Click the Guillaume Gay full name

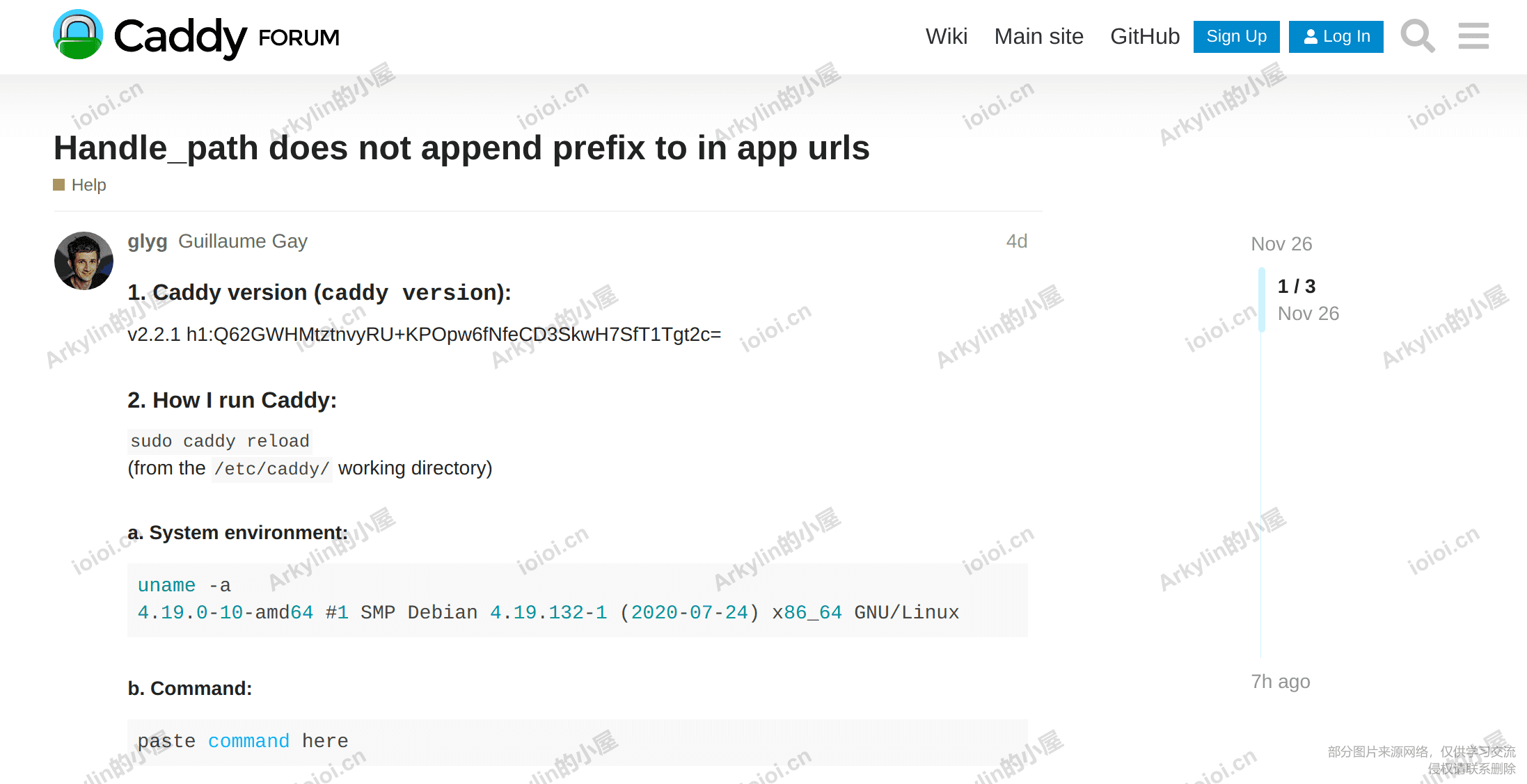point(243,241)
